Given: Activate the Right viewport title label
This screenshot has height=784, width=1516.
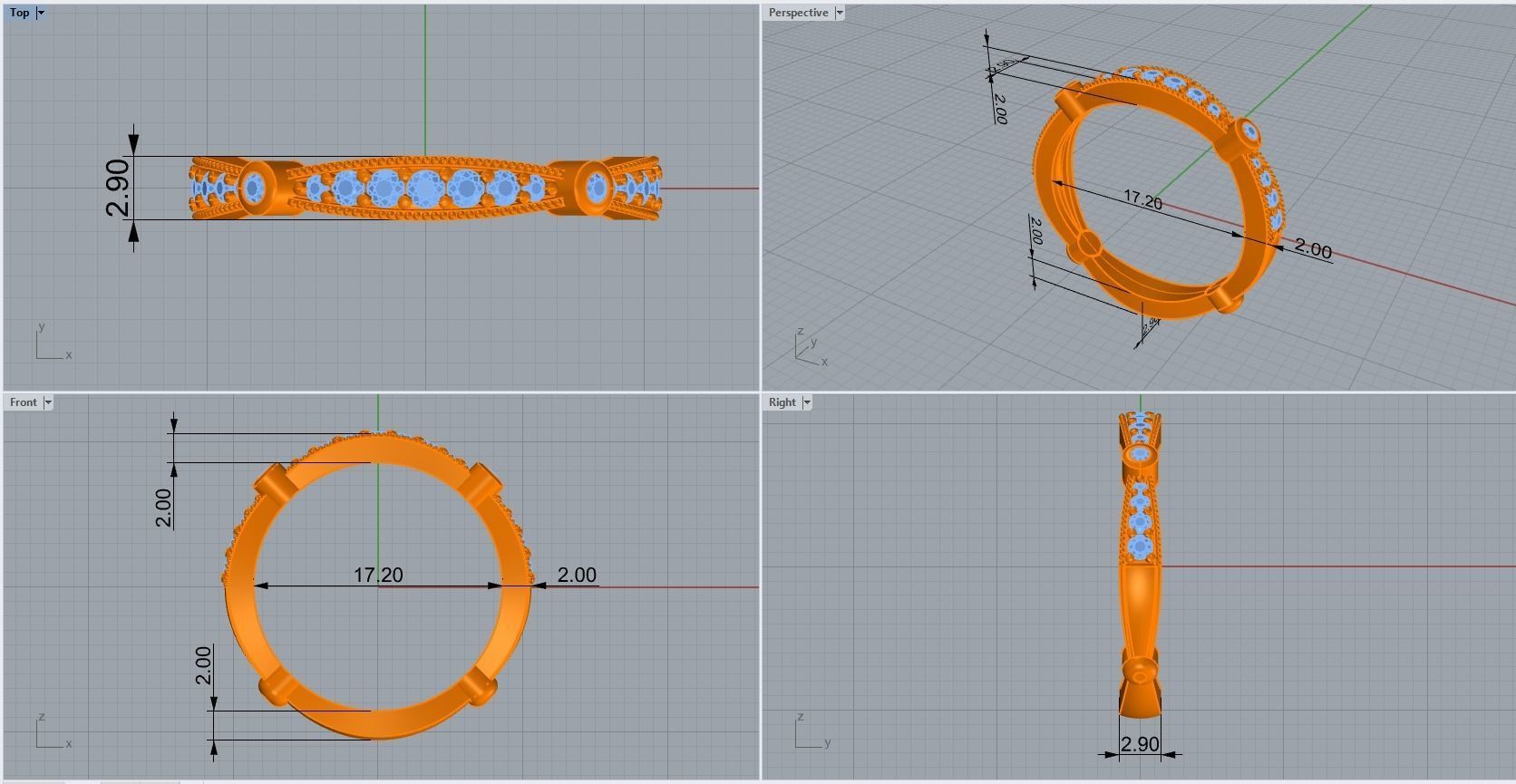Looking at the screenshot, I should click(x=782, y=402).
